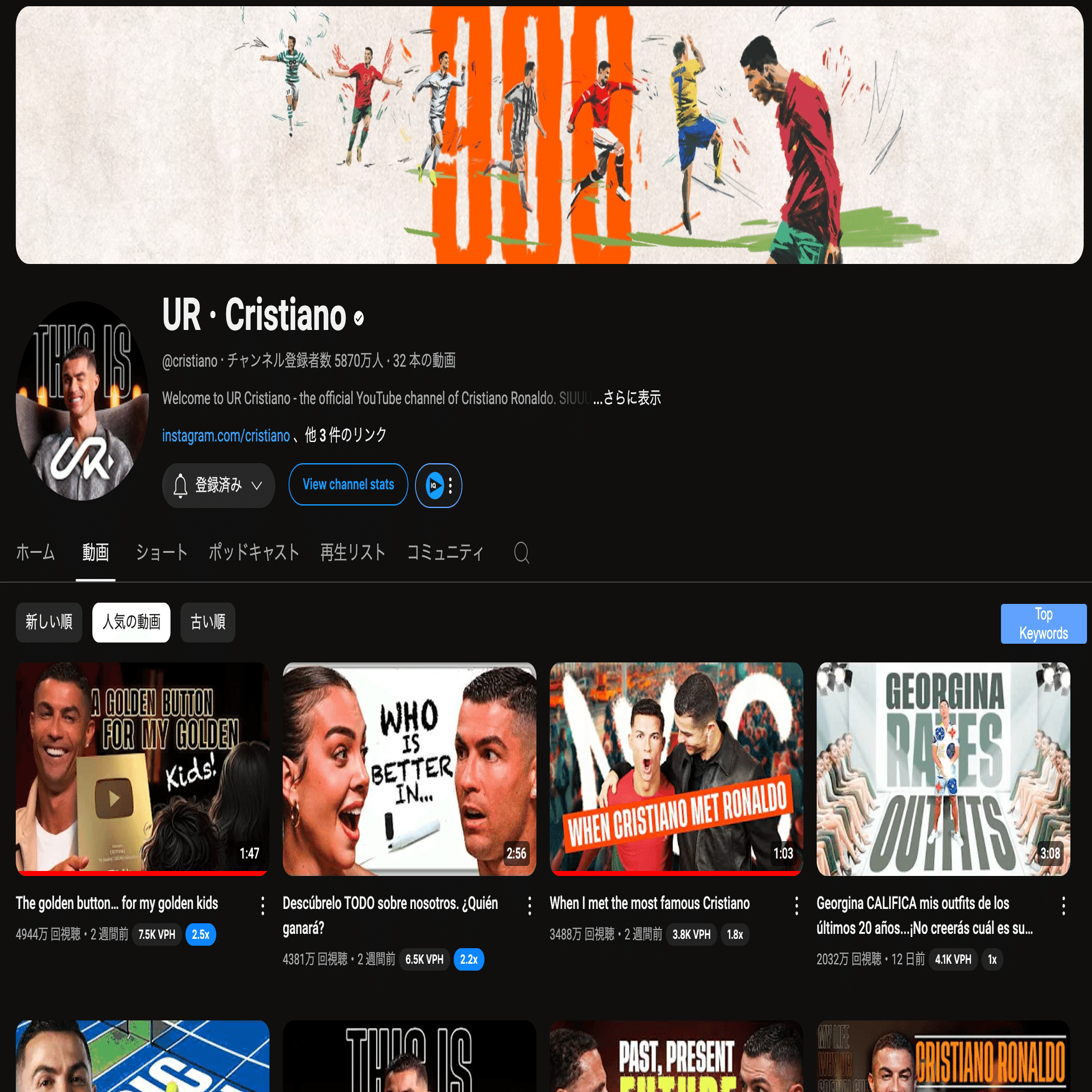Play the golden button video thumbnail
The width and height of the screenshot is (1092, 1092).
143,769
